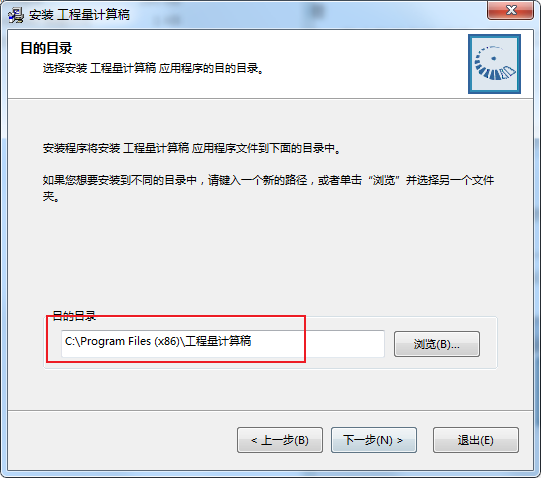The height and width of the screenshot is (478, 541).
Task: Click the paragraph starting with 如果您想要安装到不同的目录中
Action: point(268,188)
